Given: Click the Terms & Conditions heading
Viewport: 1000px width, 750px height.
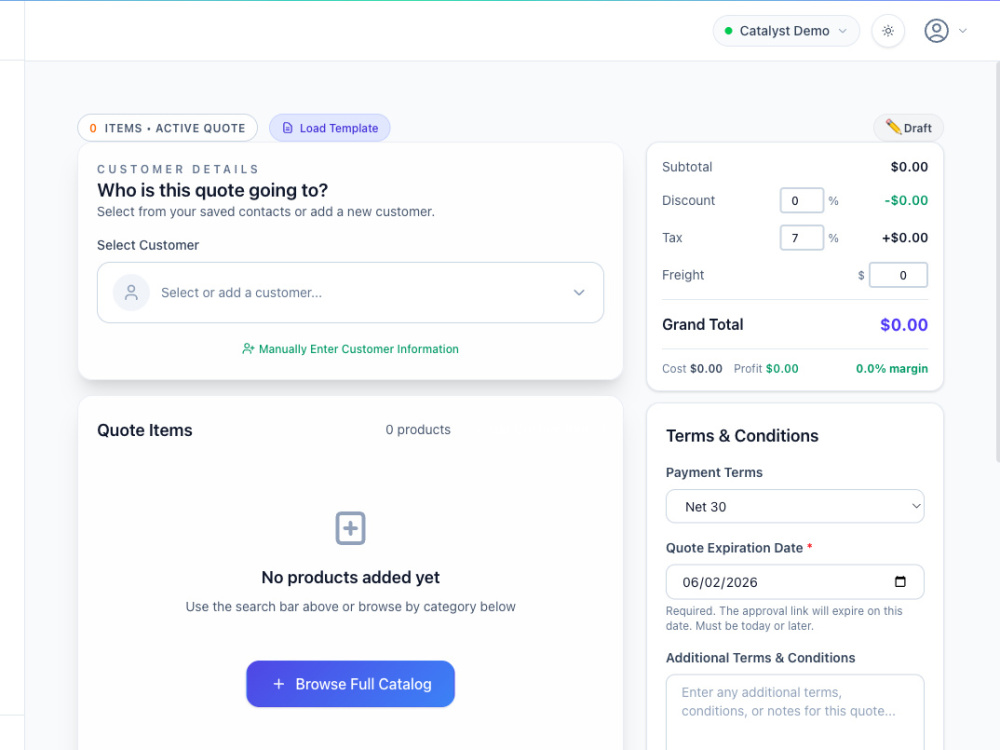Looking at the screenshot, I should click(742, 436).
